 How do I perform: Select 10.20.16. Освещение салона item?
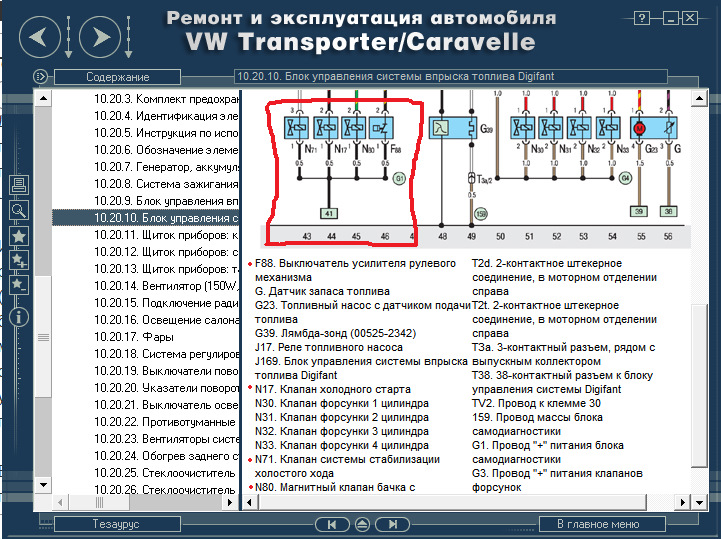point(166,320)
